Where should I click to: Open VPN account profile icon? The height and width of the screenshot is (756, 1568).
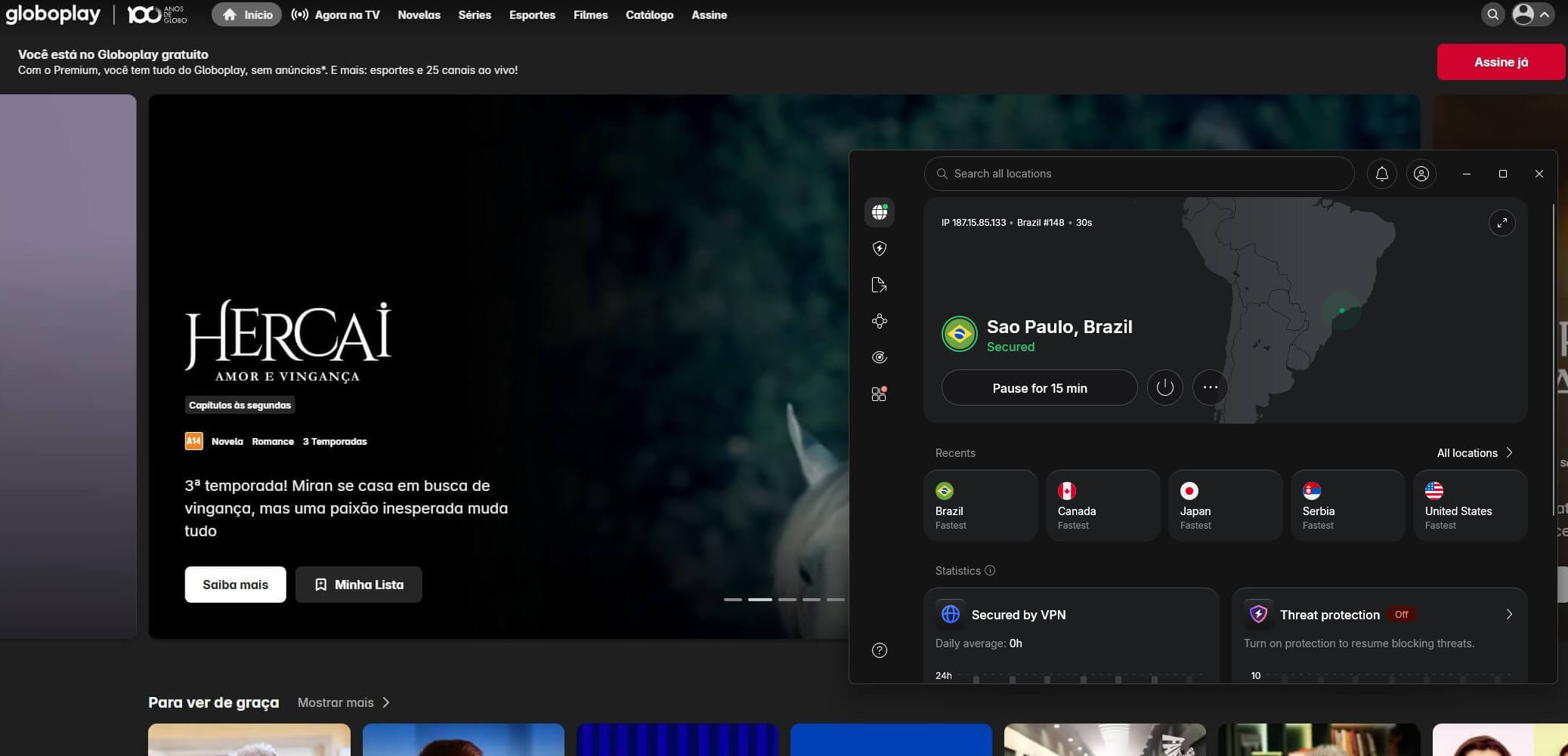point(1421,174)
